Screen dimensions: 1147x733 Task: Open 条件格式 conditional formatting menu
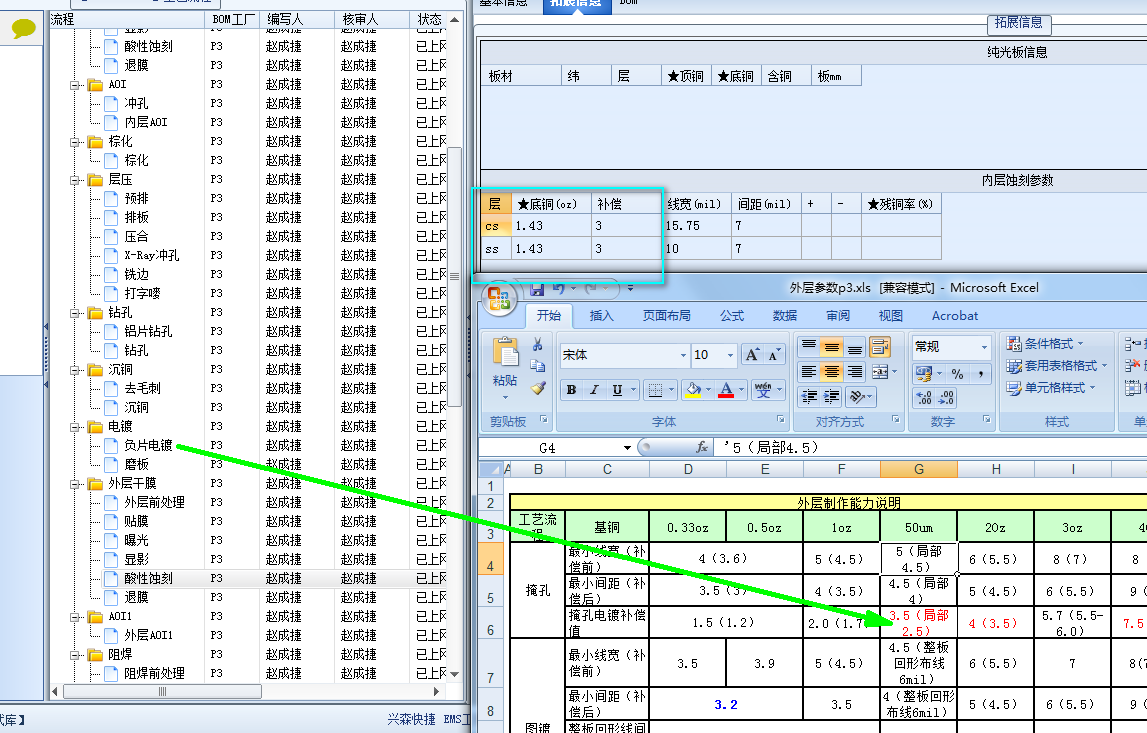click(x=1045, y=344)
